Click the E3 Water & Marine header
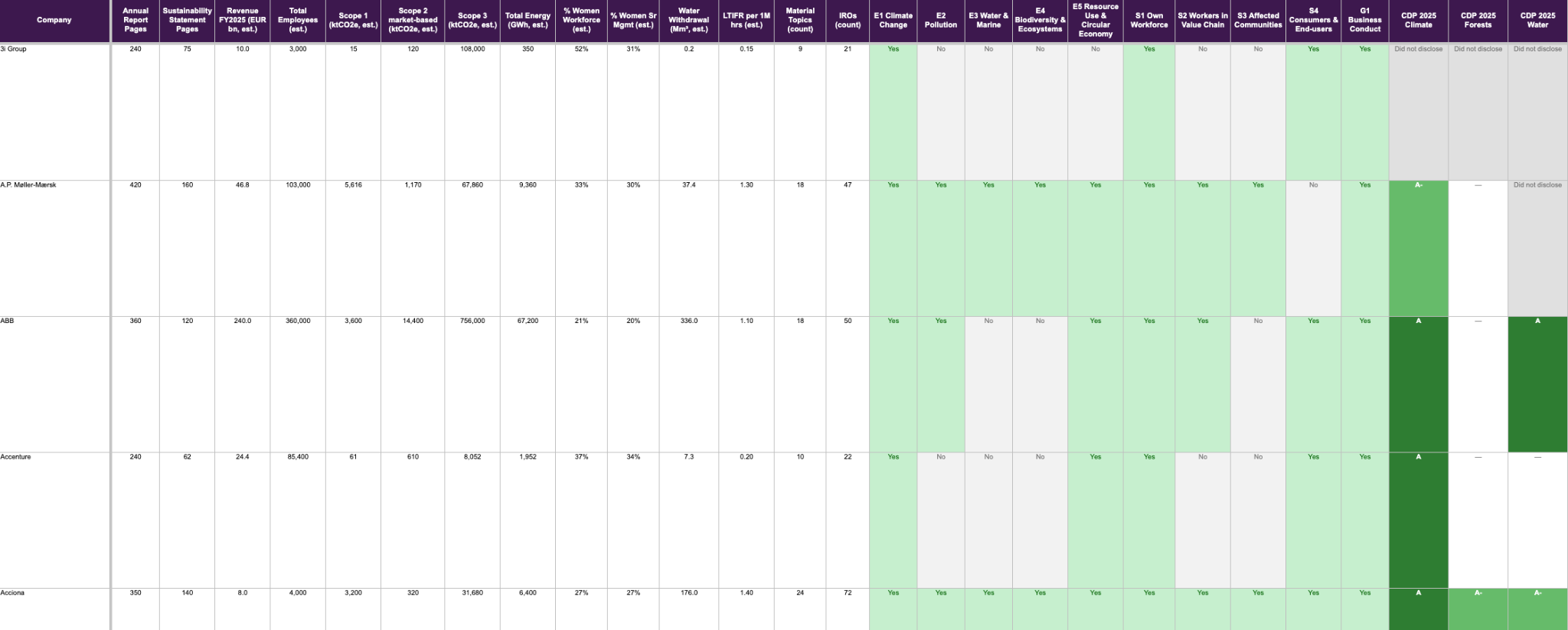 [x=988, y=21]
